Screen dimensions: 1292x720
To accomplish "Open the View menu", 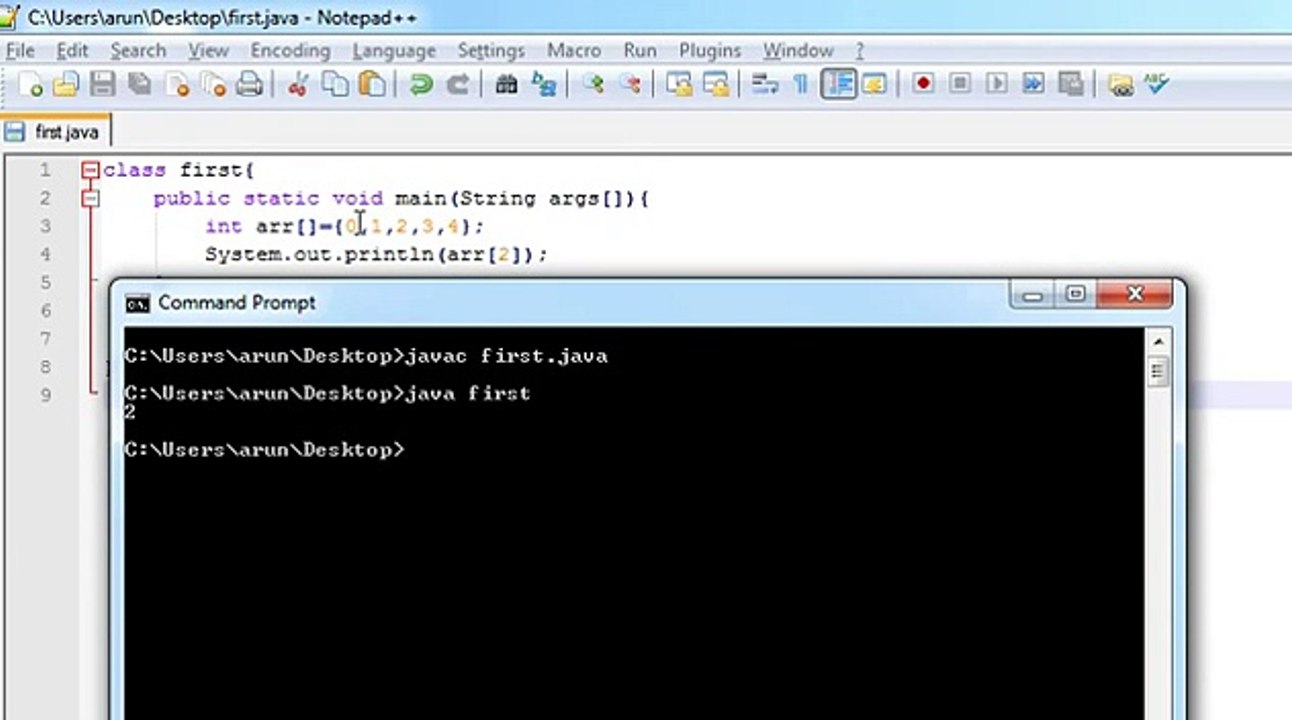I will (x=208, y=50).
